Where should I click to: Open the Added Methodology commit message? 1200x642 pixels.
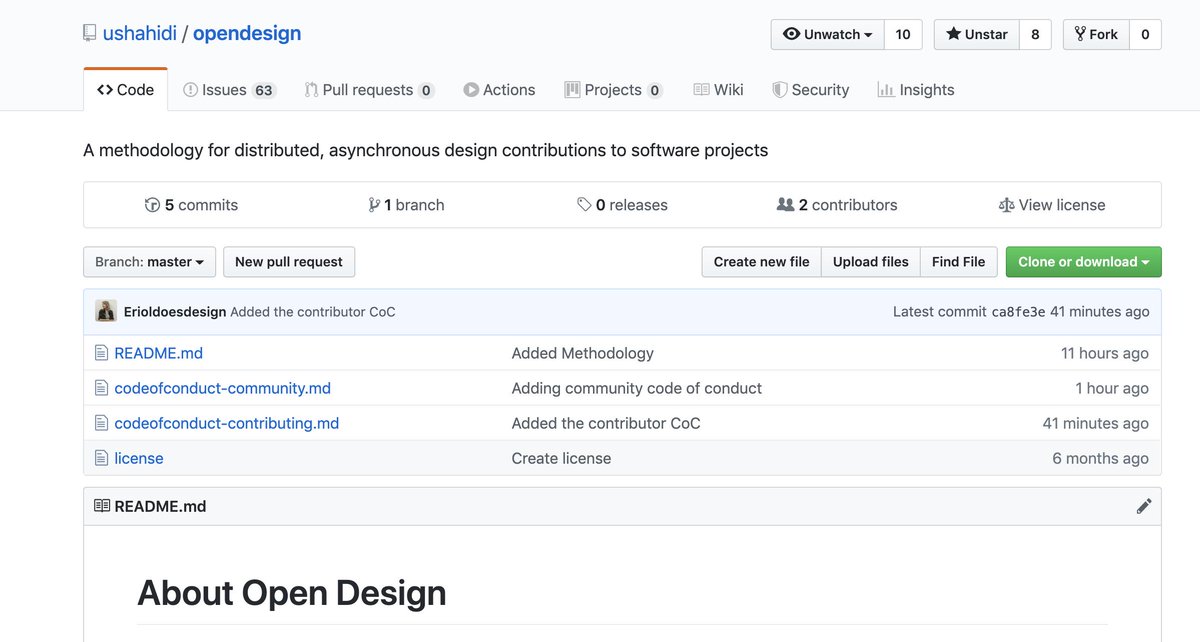tap(583, 353)
